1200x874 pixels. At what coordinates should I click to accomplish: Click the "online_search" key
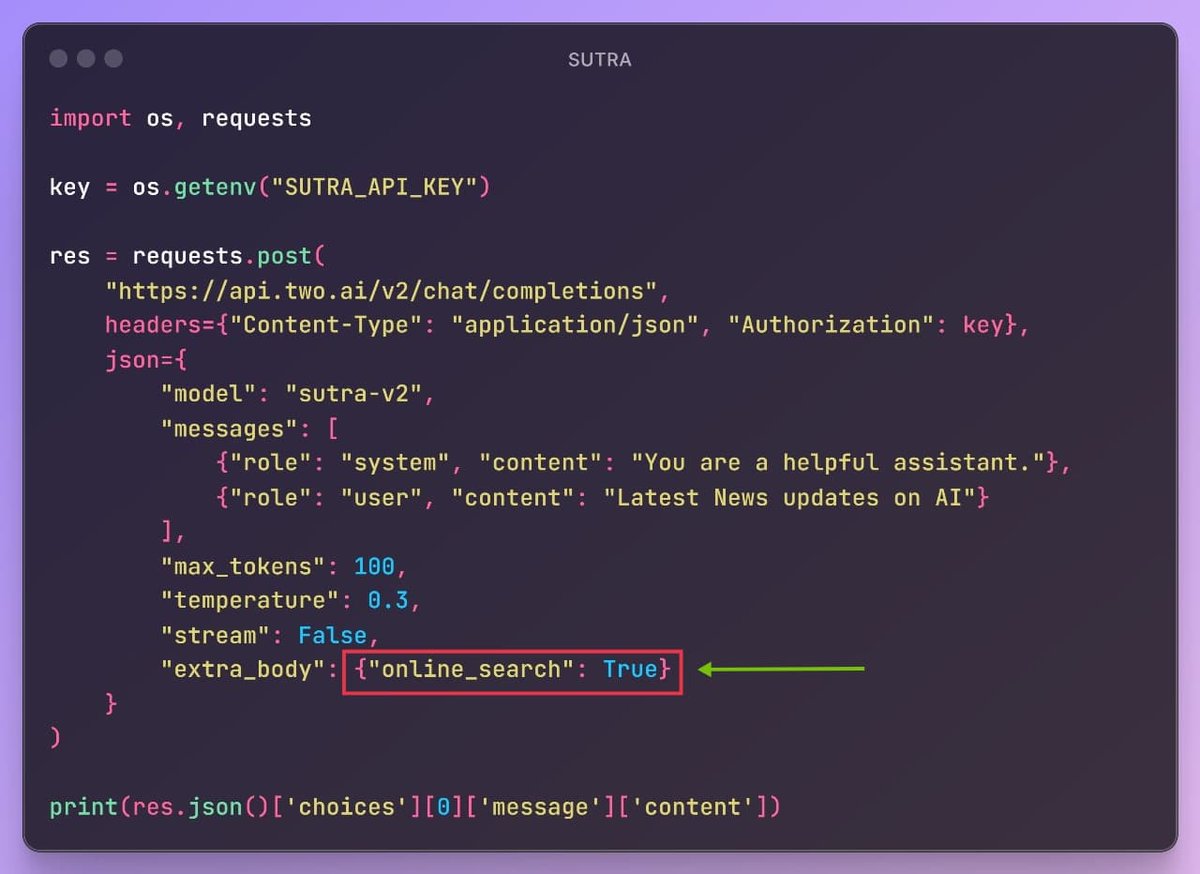470,669
